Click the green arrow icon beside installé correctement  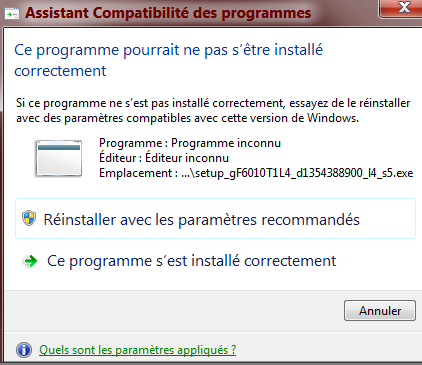30,261
